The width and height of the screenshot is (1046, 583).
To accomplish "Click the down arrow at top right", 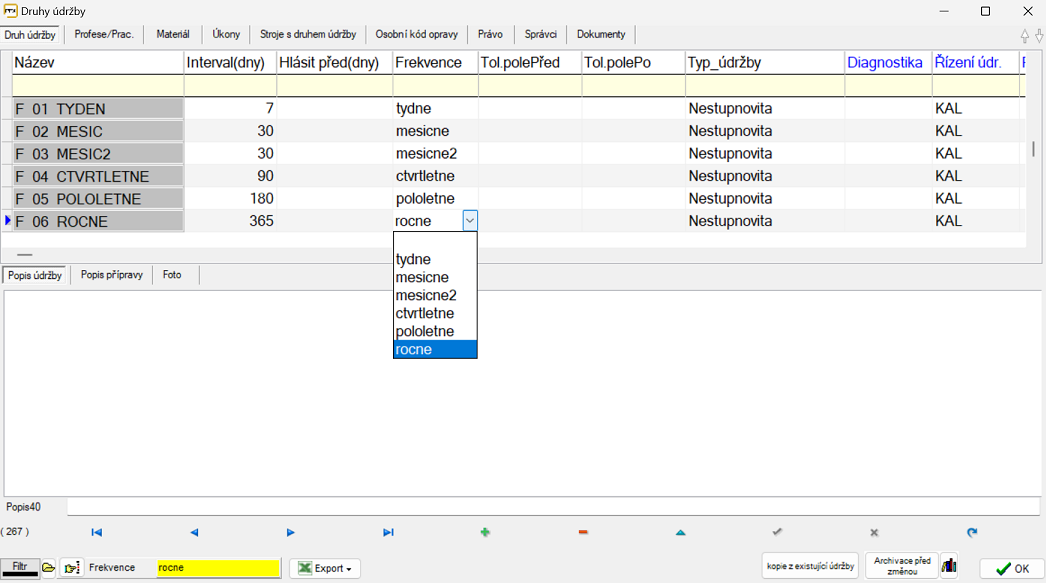I will (x=1039, y=35).
